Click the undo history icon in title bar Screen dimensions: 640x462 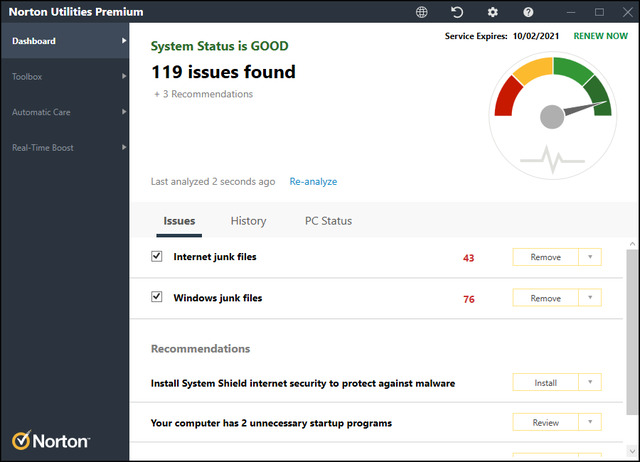pyautogui.click(x=457, y=12)
